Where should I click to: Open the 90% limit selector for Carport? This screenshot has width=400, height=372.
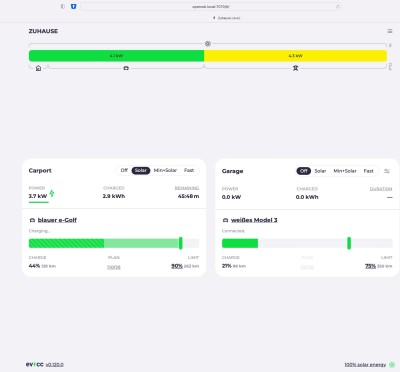[177, 266]
